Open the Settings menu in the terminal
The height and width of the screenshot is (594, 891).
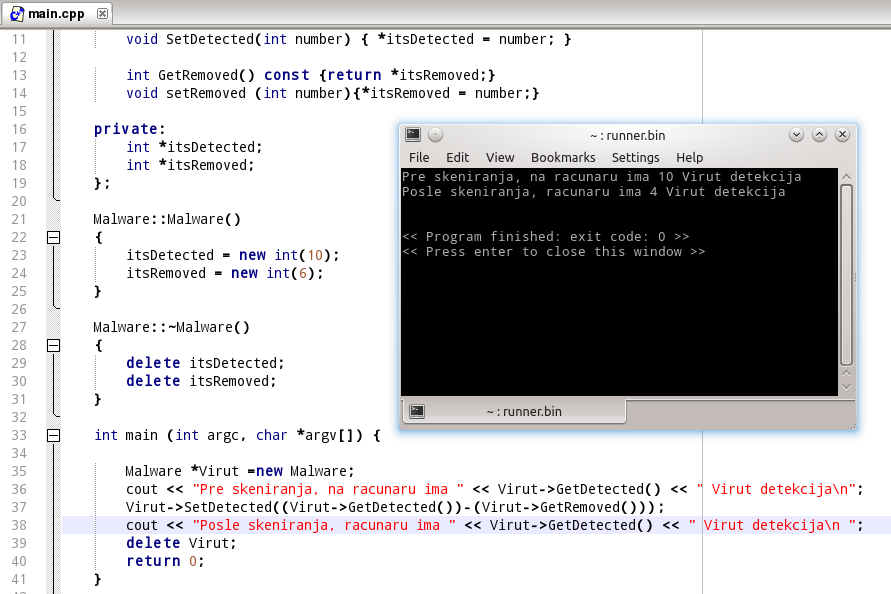[635, 157]
